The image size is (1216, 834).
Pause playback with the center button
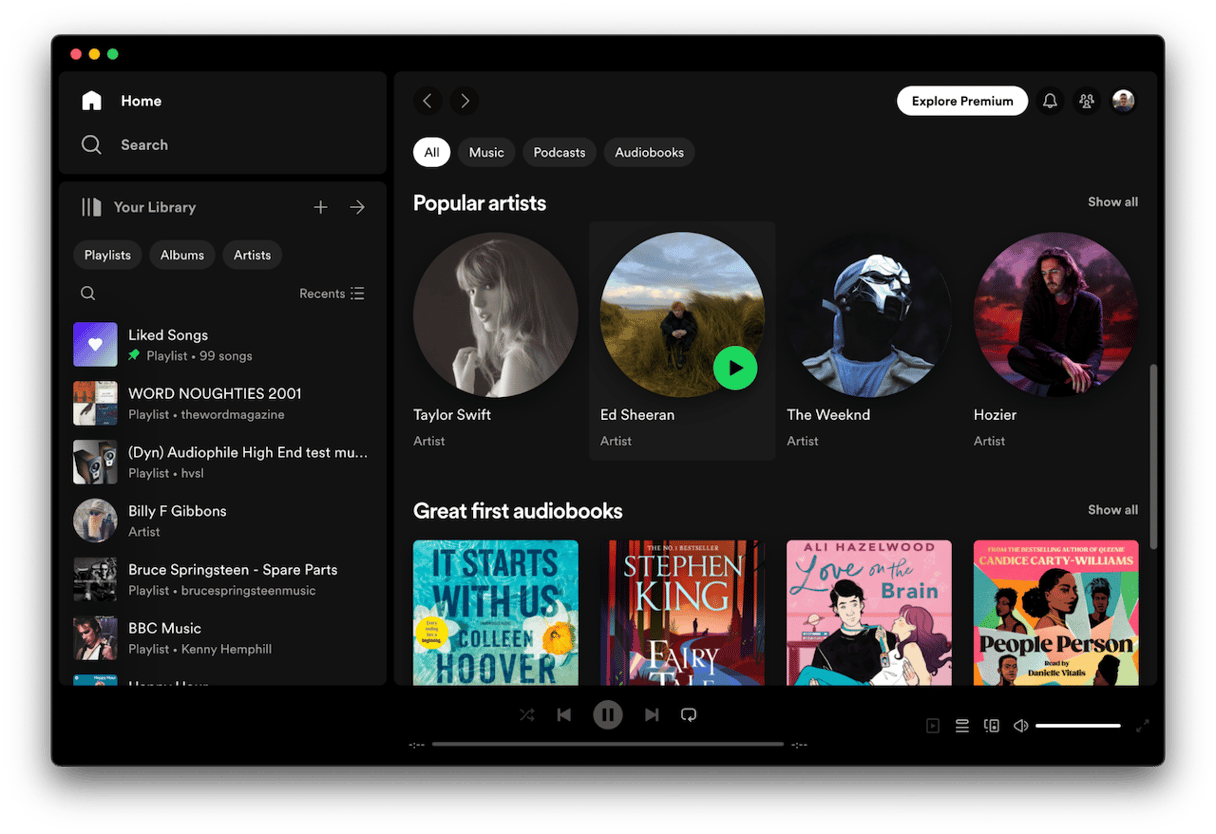pyautogui.click(x=607, y=715)
